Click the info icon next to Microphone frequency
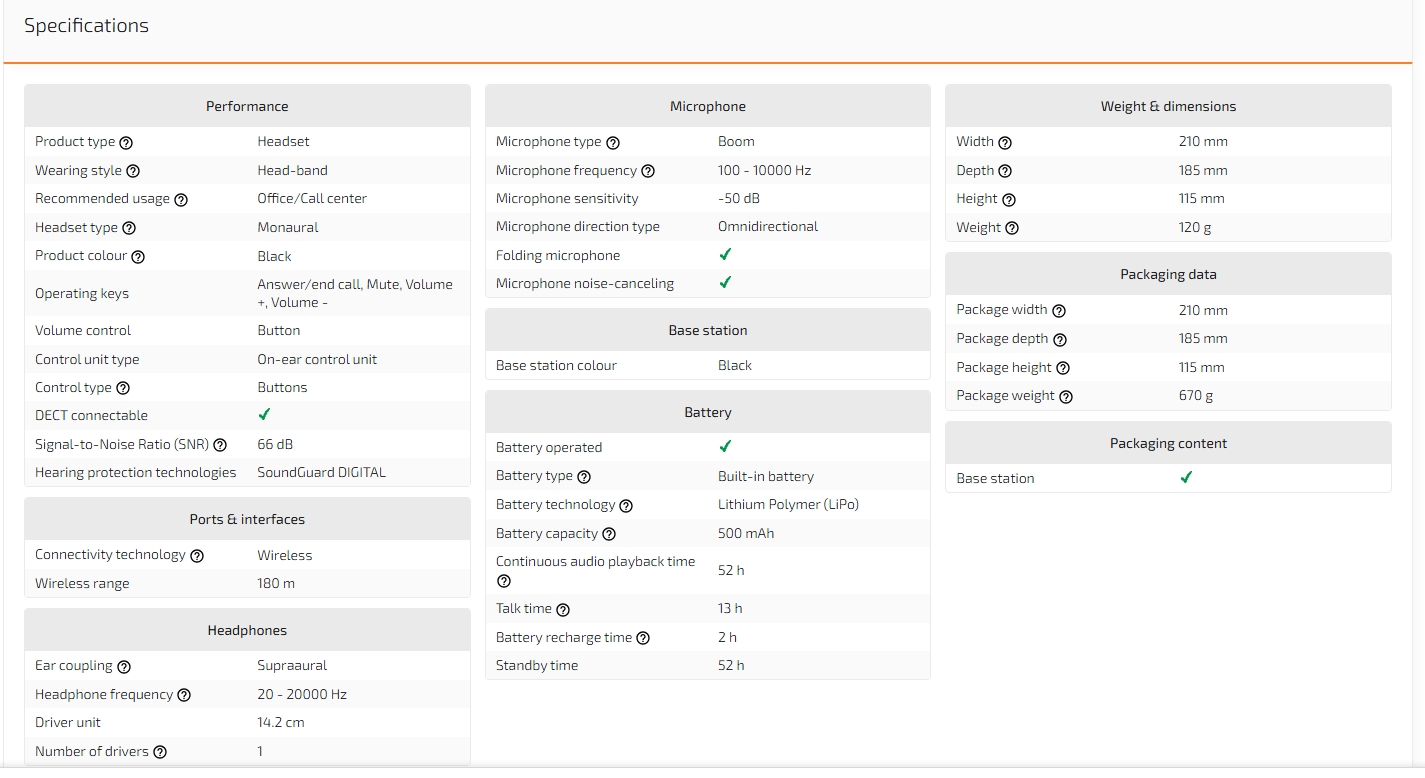 point(648,171)
